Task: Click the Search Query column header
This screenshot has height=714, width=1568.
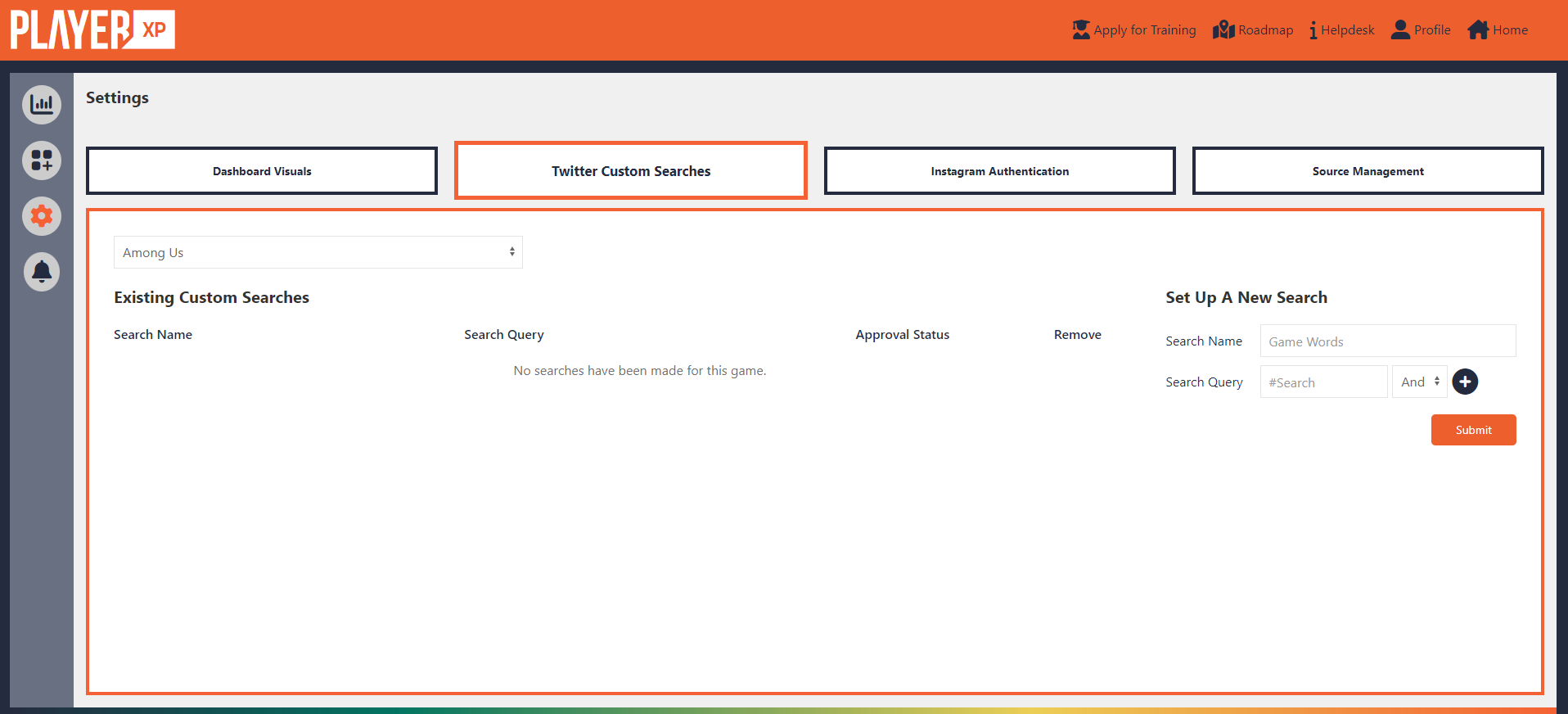Action: 504,334
